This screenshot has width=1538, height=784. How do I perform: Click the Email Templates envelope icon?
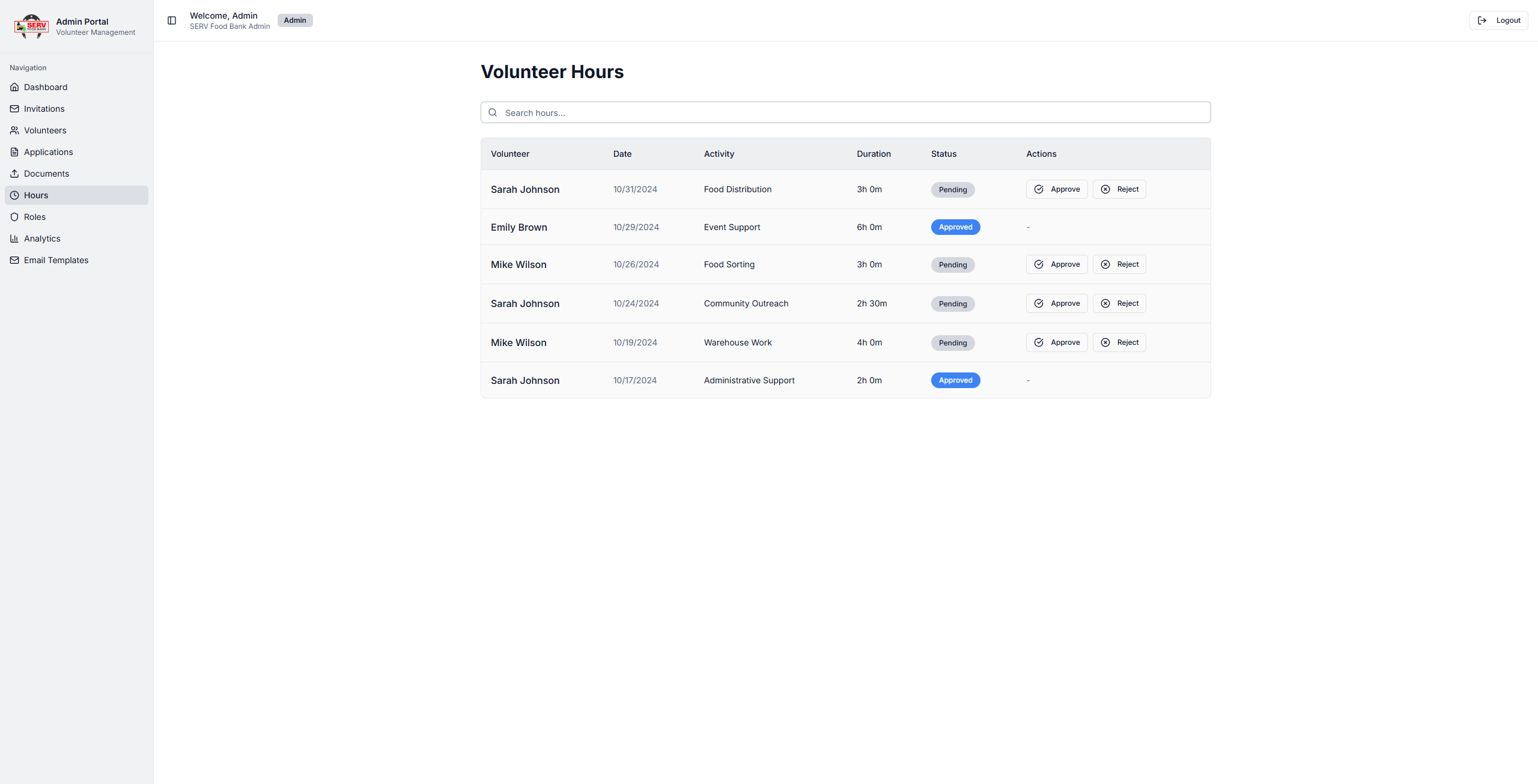[14, 260]
